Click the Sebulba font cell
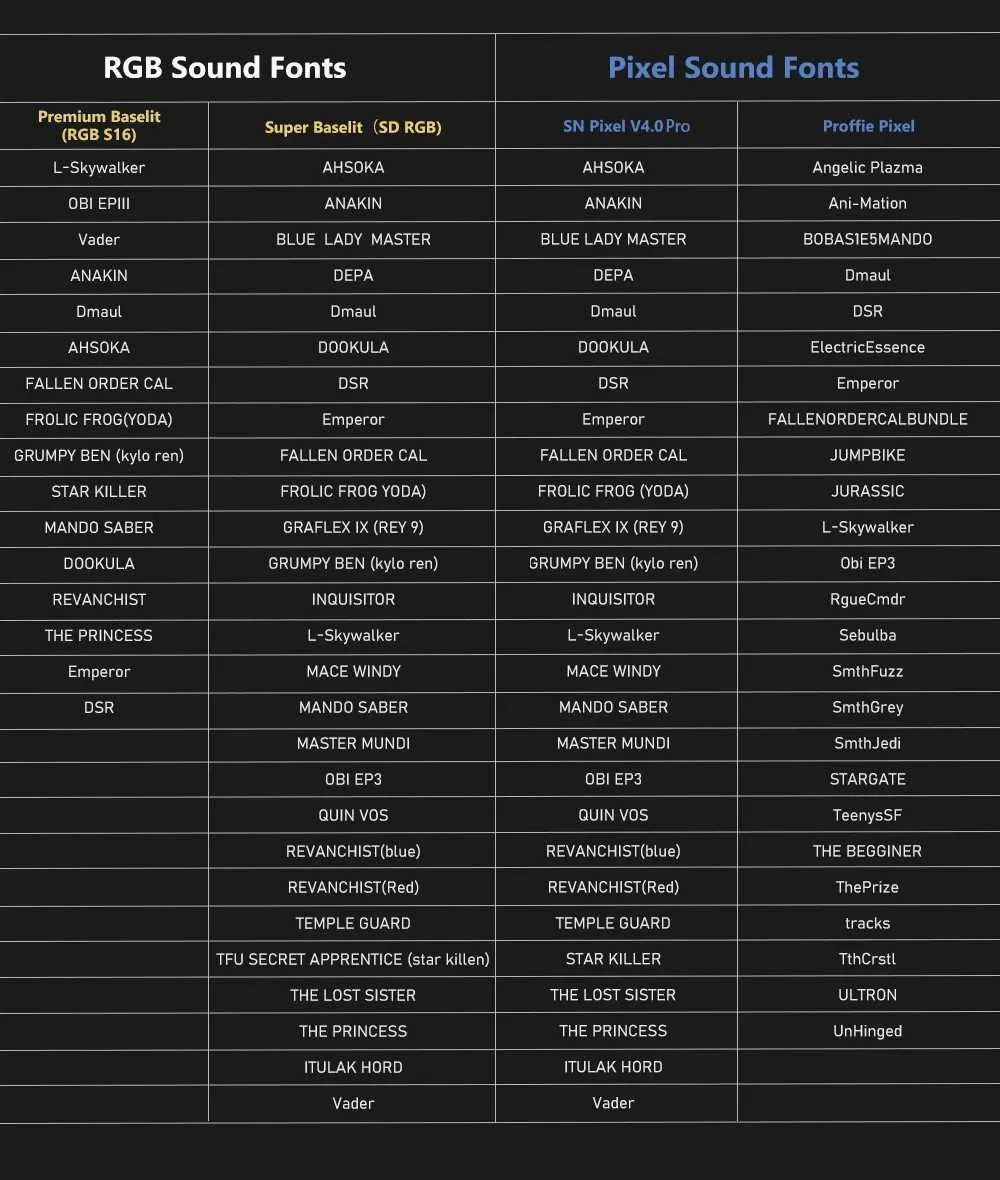This screenshot has width=1000, height=1180. [867, 635]
